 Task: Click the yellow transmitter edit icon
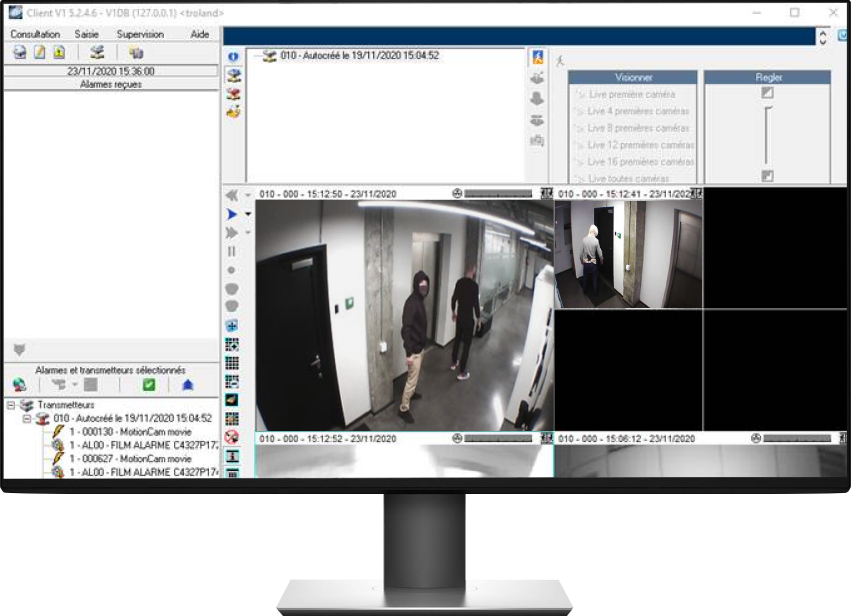pos(234,112)
